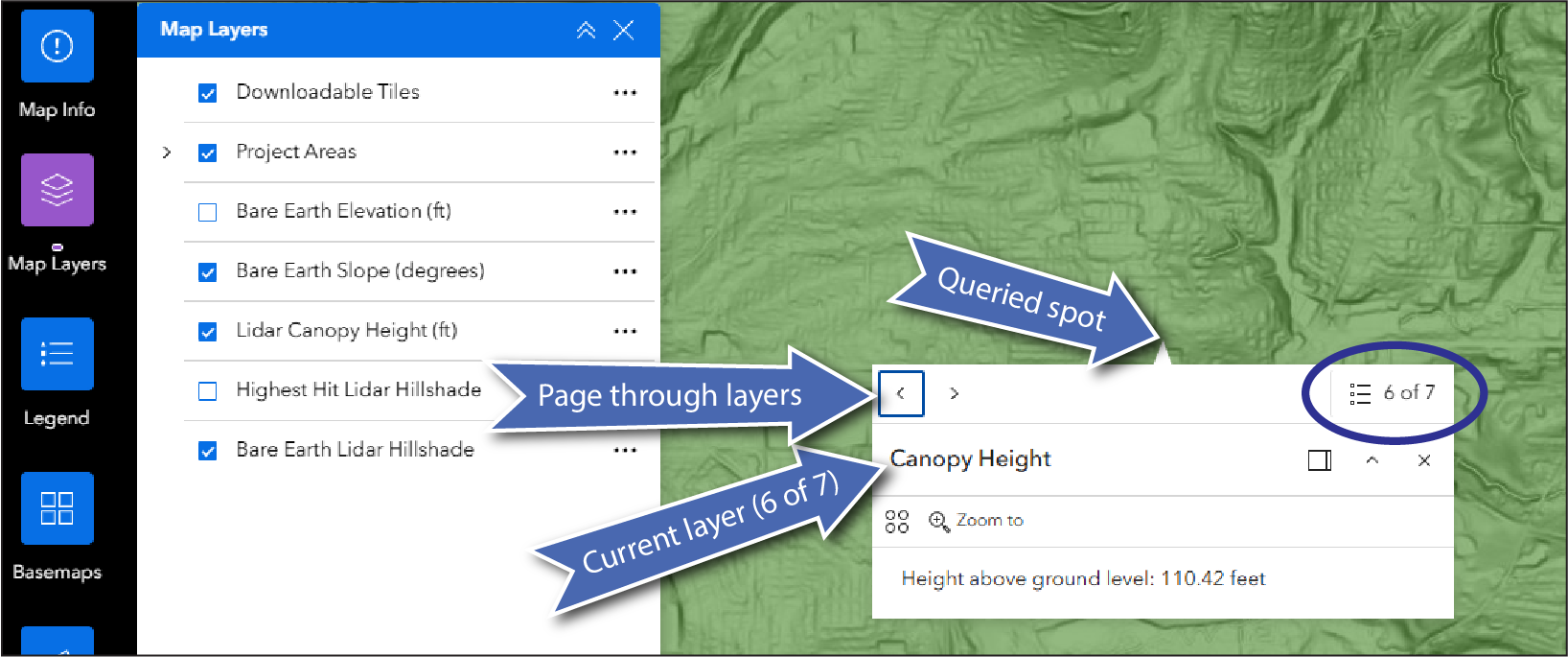Uncheck the Project Areas layer checkbox
This screenshot has width=1568, height=657.
coord(207,153)
